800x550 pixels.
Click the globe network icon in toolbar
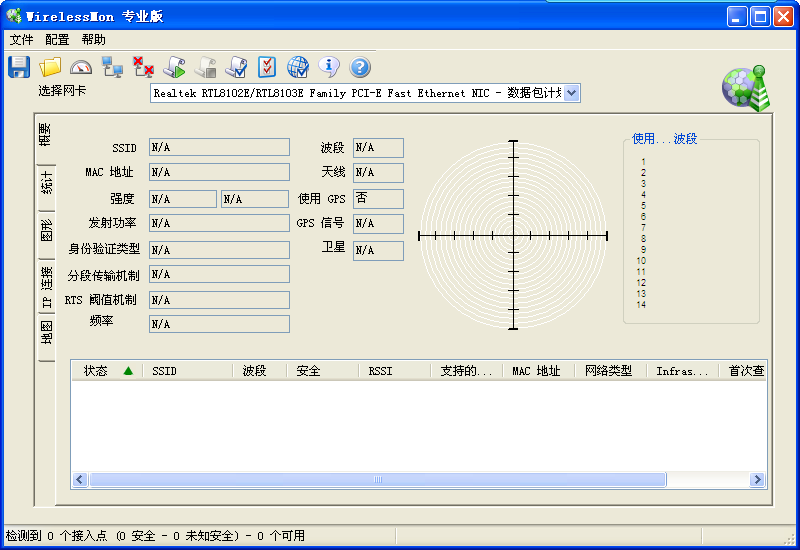click(298, 67)
